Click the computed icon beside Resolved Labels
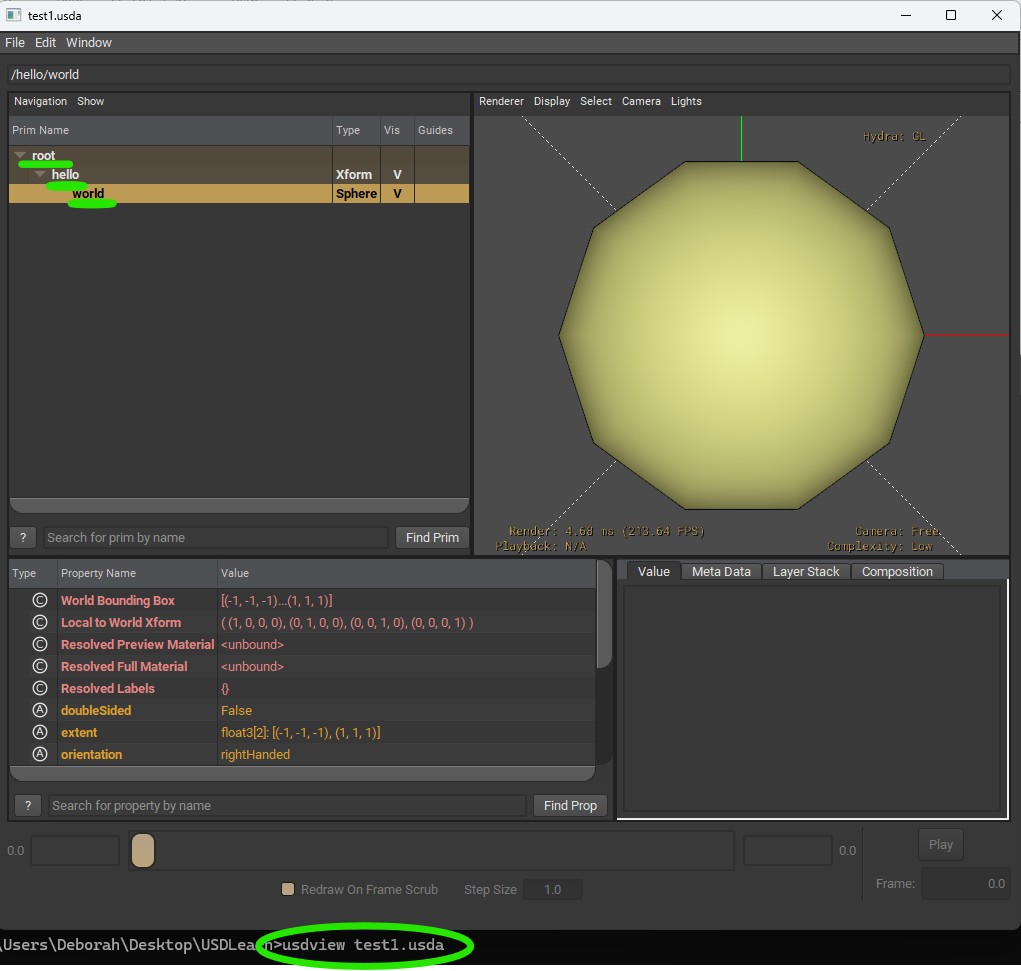This screenshot has width=1021, height=971. point(40,689)
